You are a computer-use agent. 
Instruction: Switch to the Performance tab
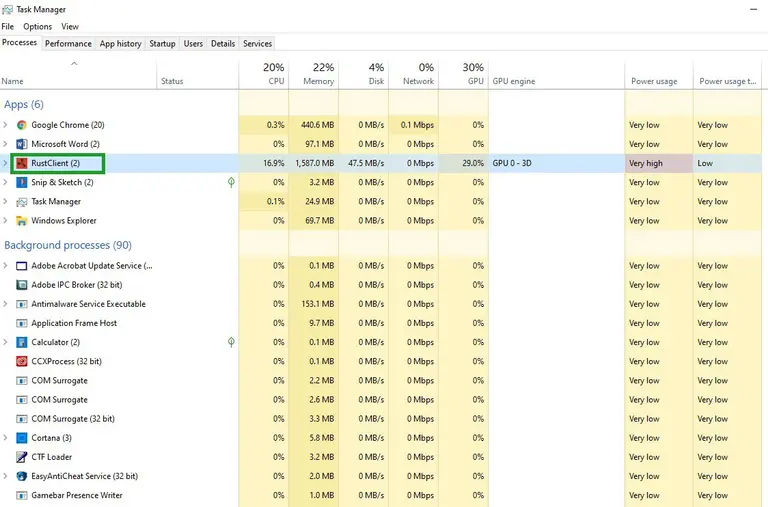pyautogui.click(x=68, y=44)
